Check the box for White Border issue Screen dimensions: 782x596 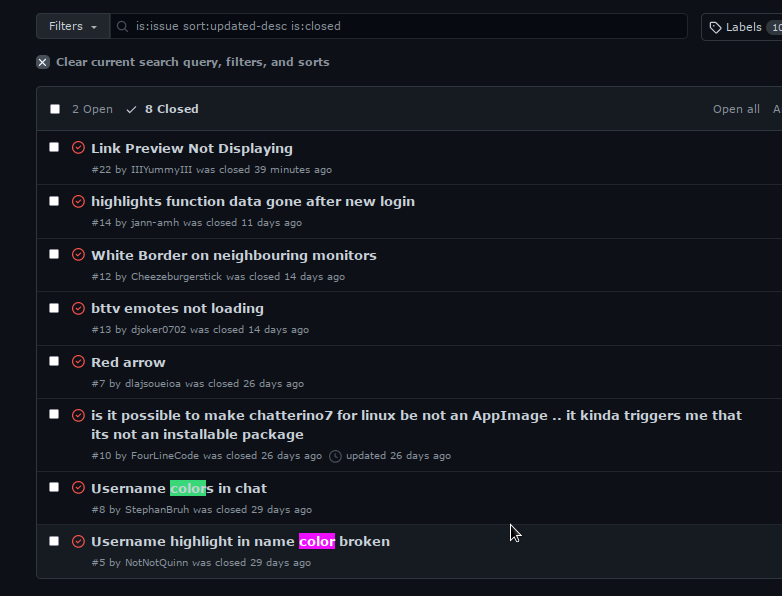54,254
